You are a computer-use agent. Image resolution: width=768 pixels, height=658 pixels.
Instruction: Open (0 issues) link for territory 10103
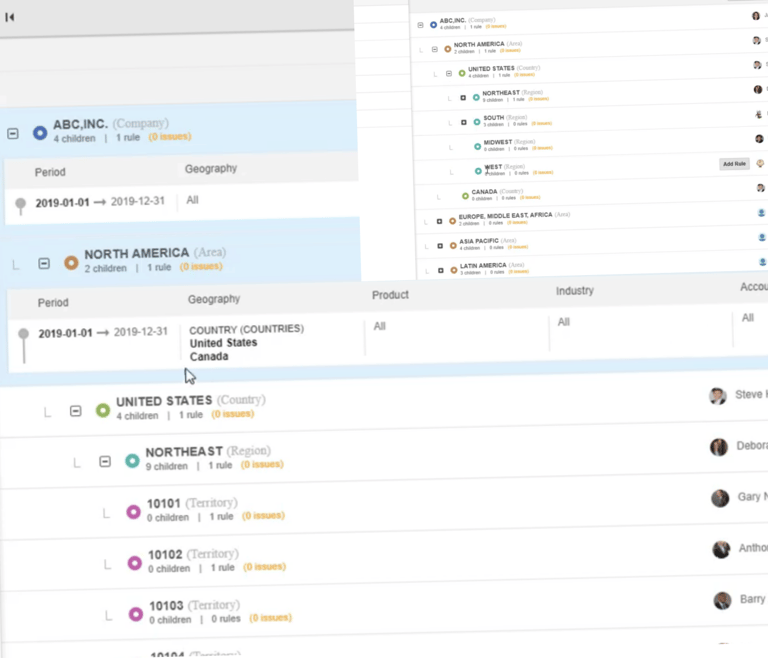pyautogui.click(x=270, y=618)
